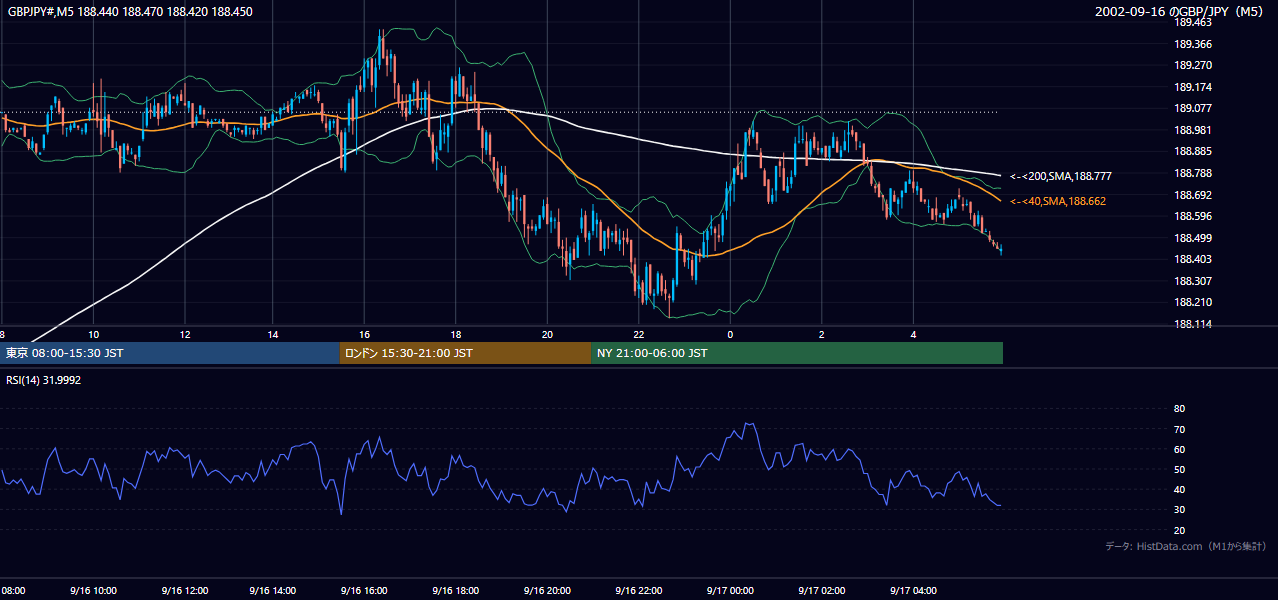Click the bottom time label 9/17 00:00
1278x600 pixels.
[730, 591]
